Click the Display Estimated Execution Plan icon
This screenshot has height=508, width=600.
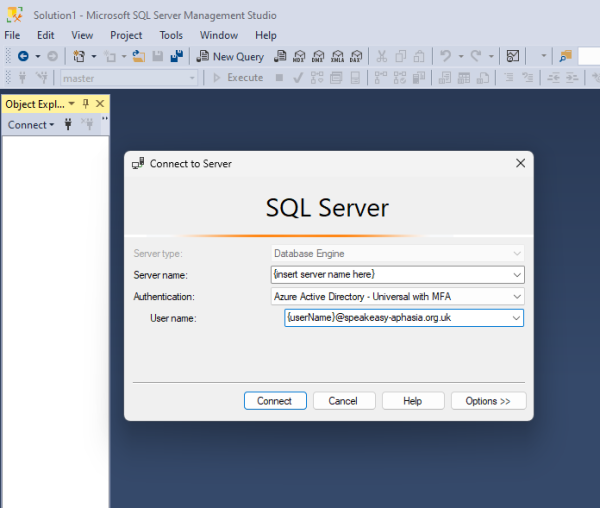click(317, 78)
